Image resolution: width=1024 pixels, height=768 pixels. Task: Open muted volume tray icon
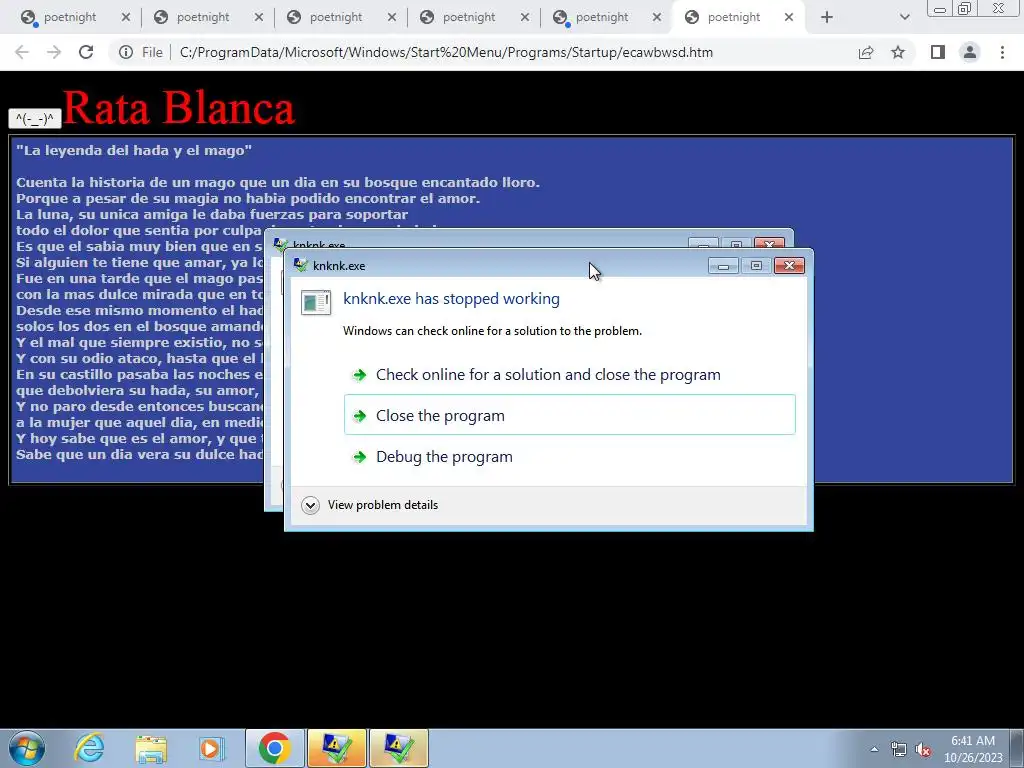[x=923, y=750]
